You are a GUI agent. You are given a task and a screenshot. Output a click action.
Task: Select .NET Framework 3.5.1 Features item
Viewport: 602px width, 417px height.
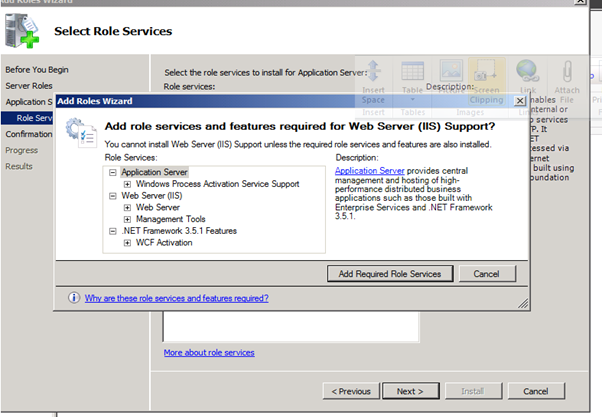(179, 231)
